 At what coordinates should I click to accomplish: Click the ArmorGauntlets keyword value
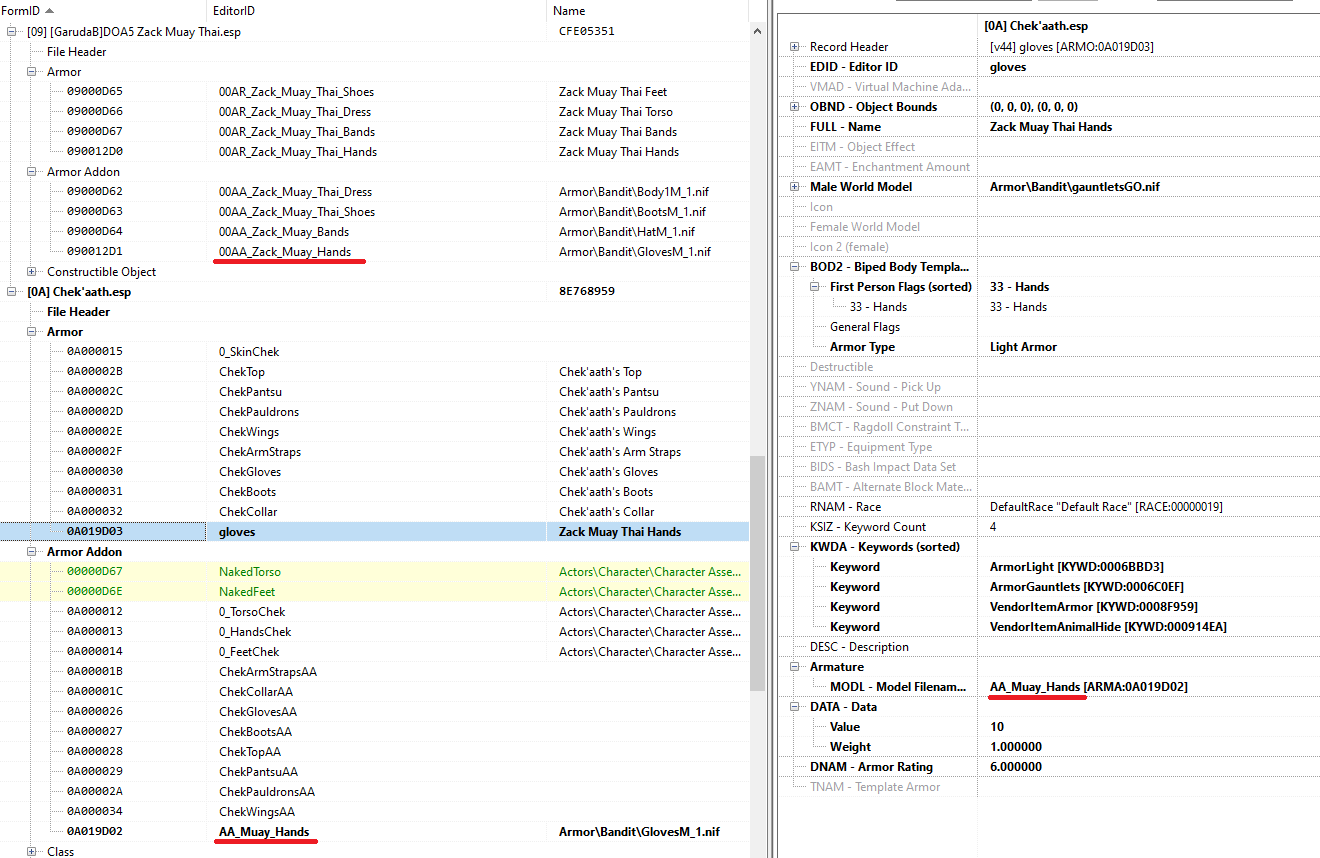[1087, 587]
